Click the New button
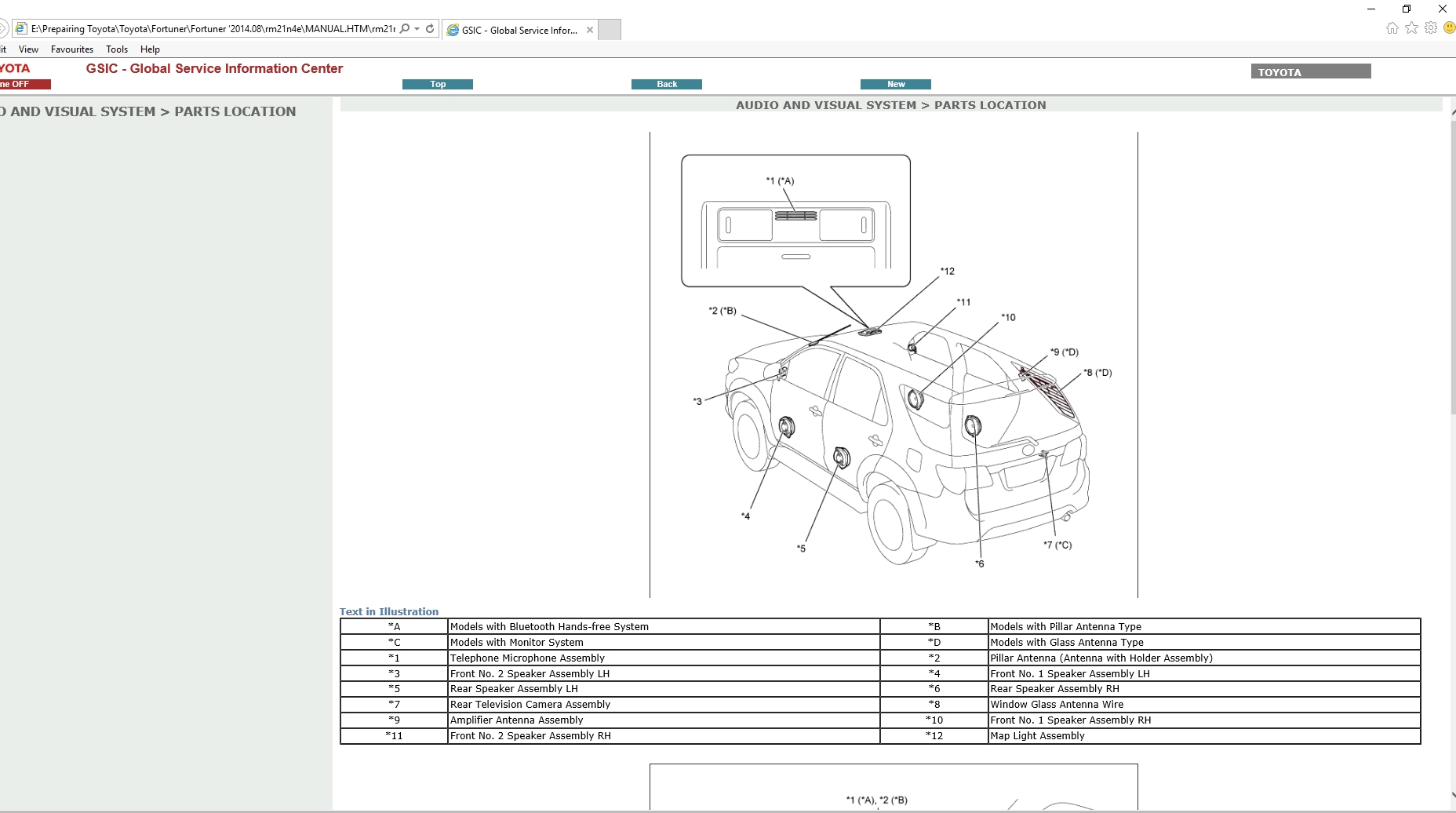Image resolution: width=1456 pixels, height=813 pixels. click(896, 84)
